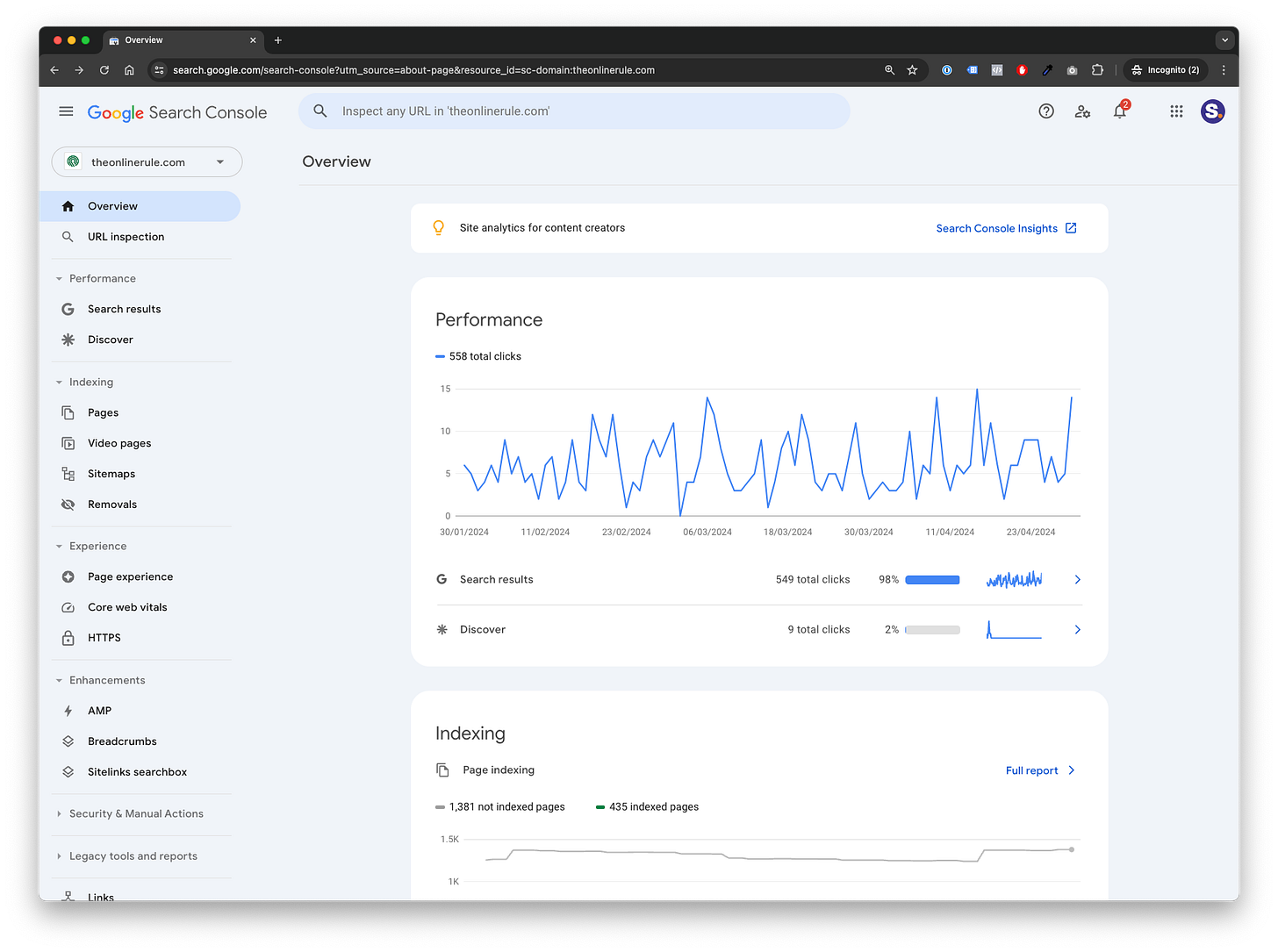Image resolution: width=1278 pixels, height=952 pixels.
Task: Open Discover row chevron arrow
Action: pos(1077,630)
